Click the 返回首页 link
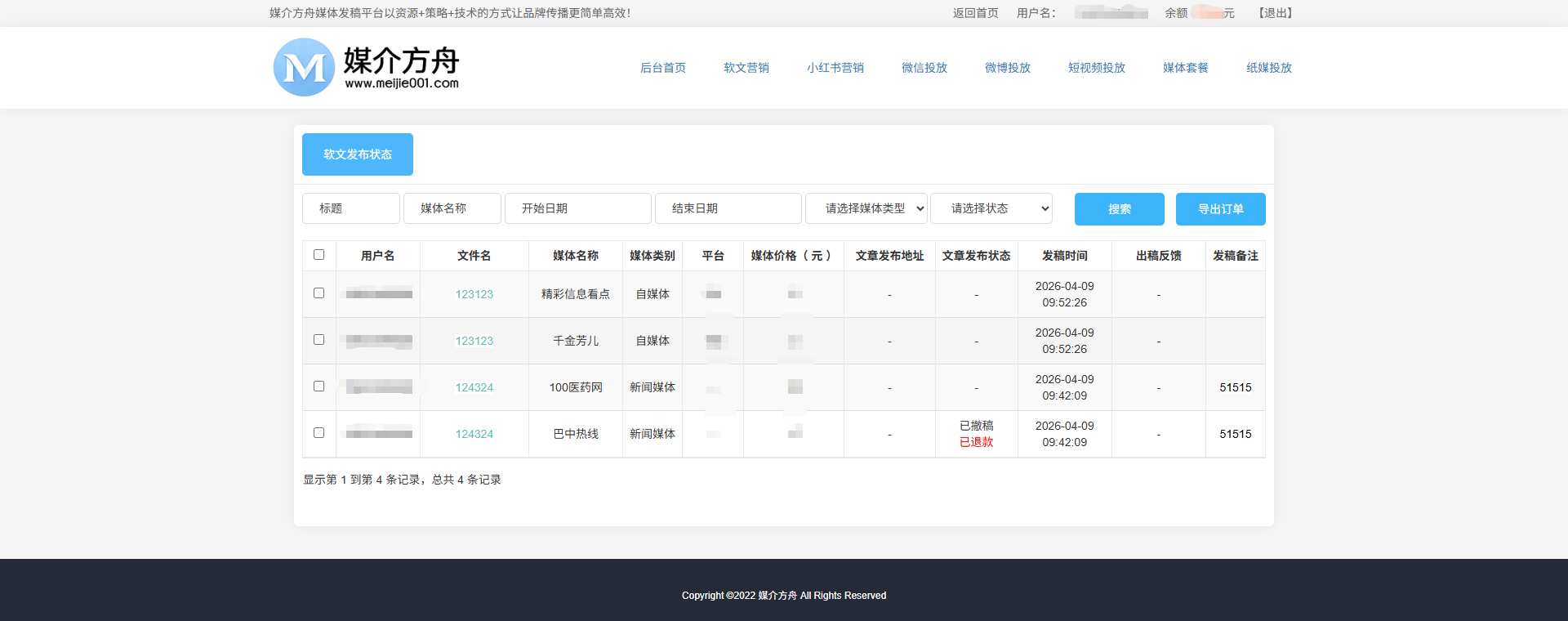1568x621 pixels. click(x=975, y=13)
